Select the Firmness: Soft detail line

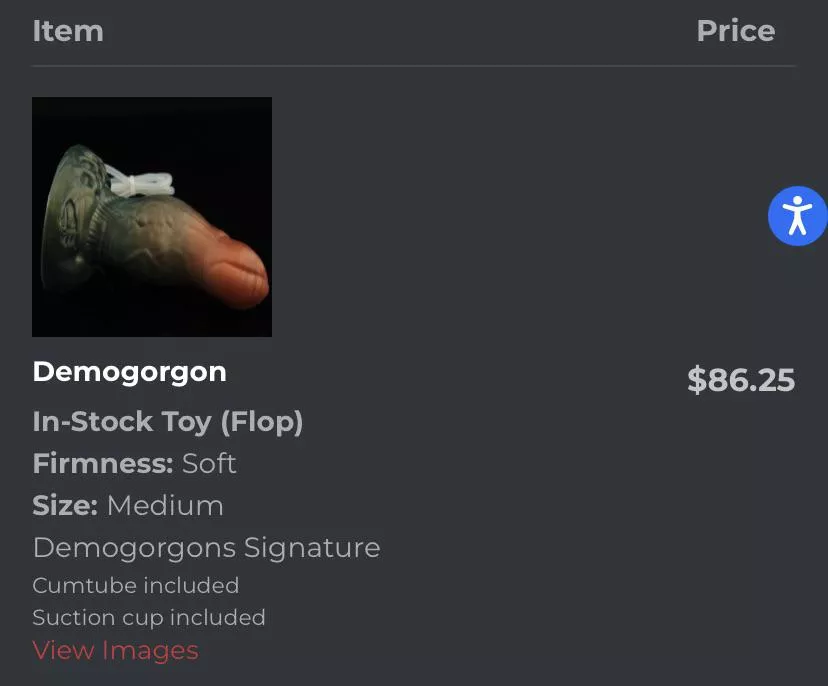click(134, 463)
